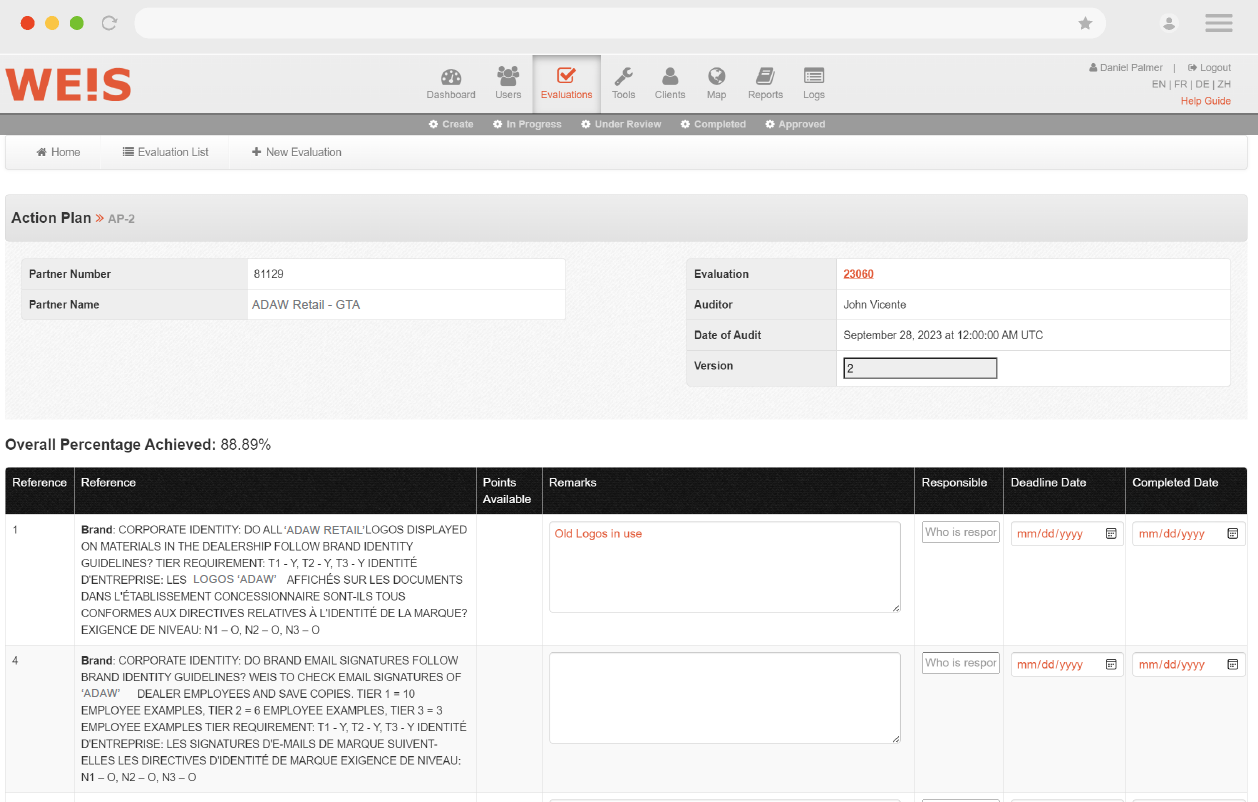Image resolution: width=1258 pixels, height=802 pixels.
Task: Open the Help Guide link
Action: [1205, 101]
